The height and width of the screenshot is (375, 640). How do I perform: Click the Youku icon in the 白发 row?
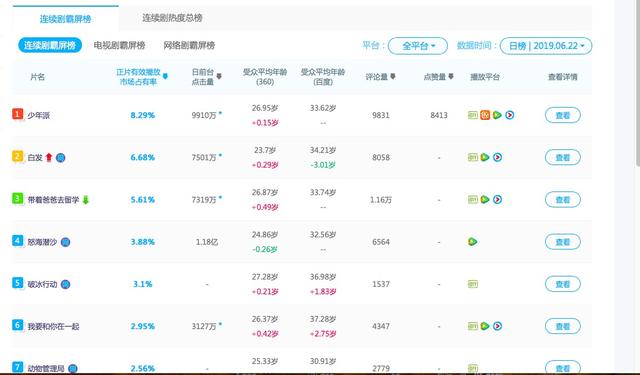497,158
